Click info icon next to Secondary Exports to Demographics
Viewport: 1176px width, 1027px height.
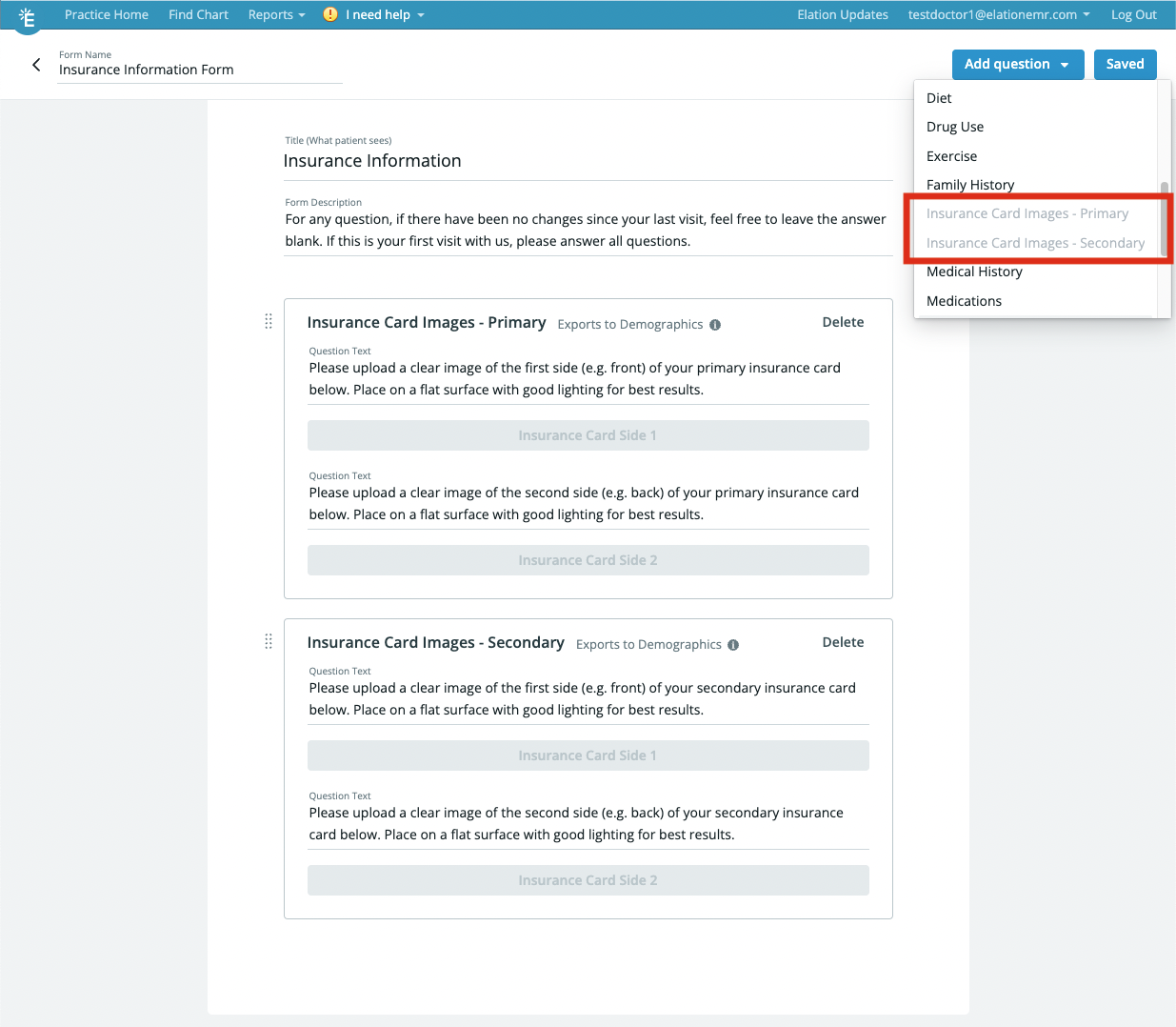pyautogui.click(x=733, y=645)
